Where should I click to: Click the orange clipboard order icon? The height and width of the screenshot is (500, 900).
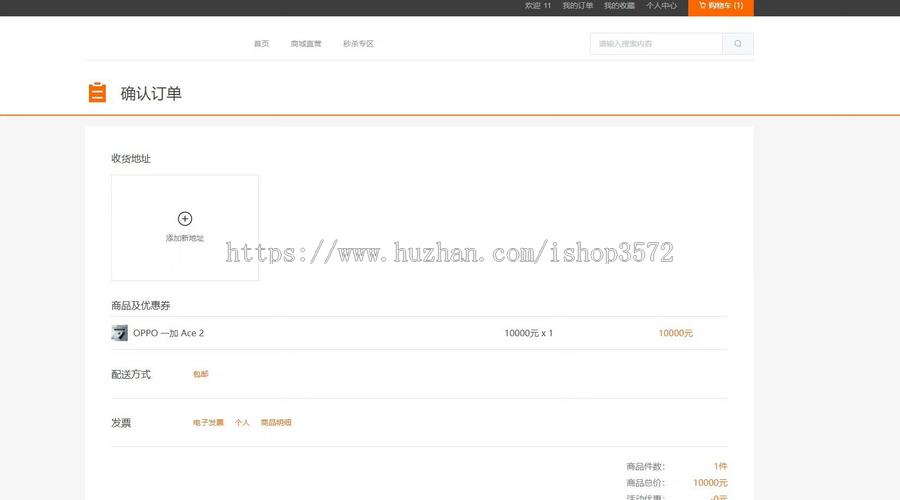[97, 92]
